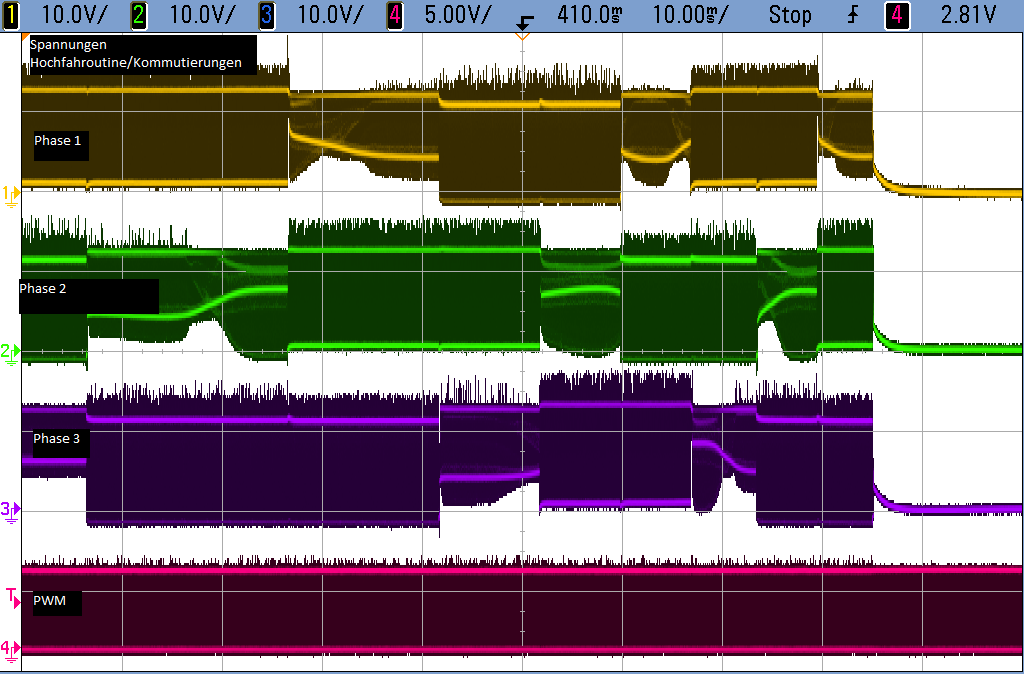This screenshot has height=674, width=1024.
Task: Click channel 1 ground reference marker
Action: click(x=11, y=195)
